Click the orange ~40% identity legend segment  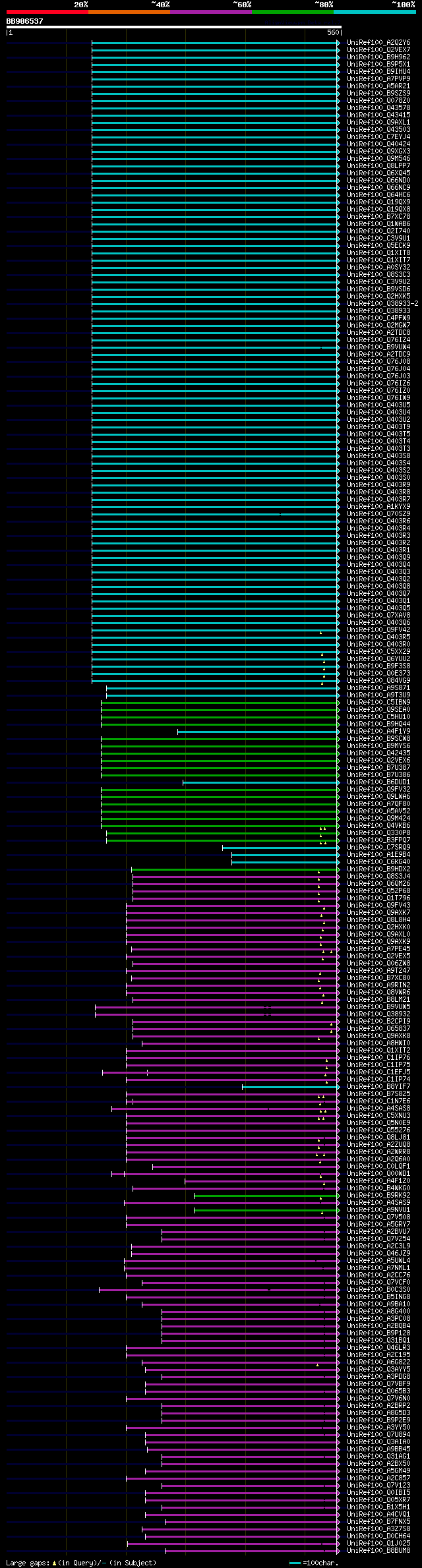(x=129, y=12)
